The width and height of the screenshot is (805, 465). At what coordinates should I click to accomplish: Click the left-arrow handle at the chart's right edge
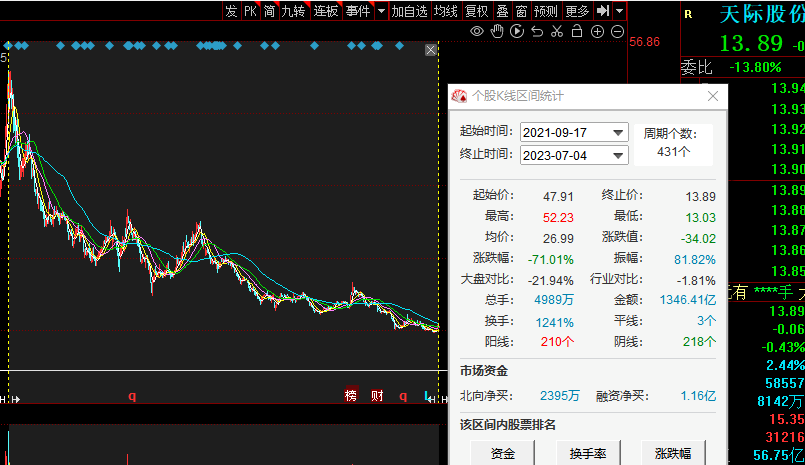(432, 399)
